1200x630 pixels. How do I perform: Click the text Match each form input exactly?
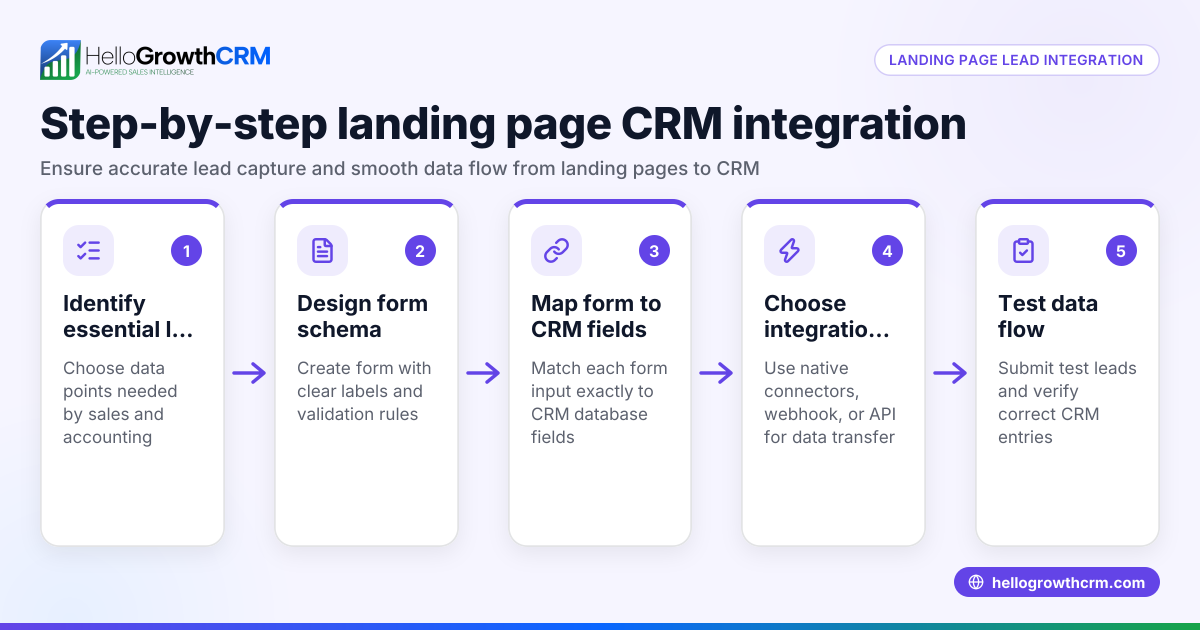coord(599,402)
